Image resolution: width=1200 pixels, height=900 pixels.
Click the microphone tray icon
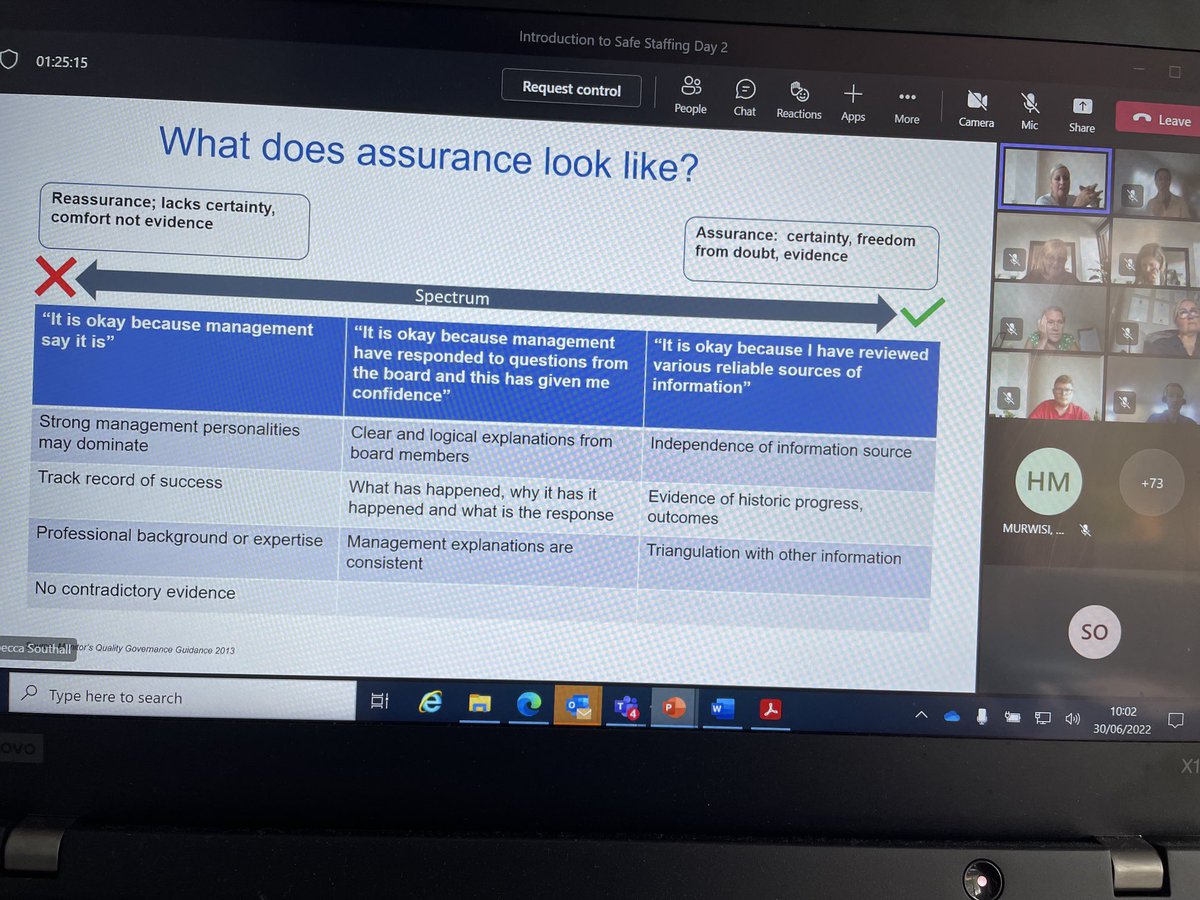pos(982,716)
